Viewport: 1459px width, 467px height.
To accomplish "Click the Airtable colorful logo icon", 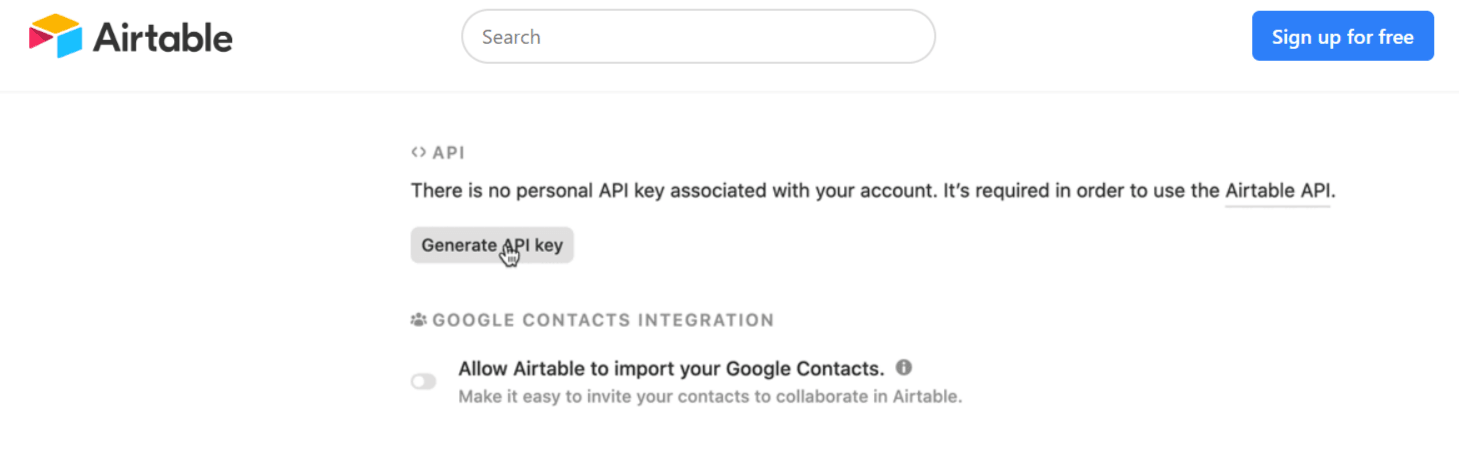I will coord(55,37).
